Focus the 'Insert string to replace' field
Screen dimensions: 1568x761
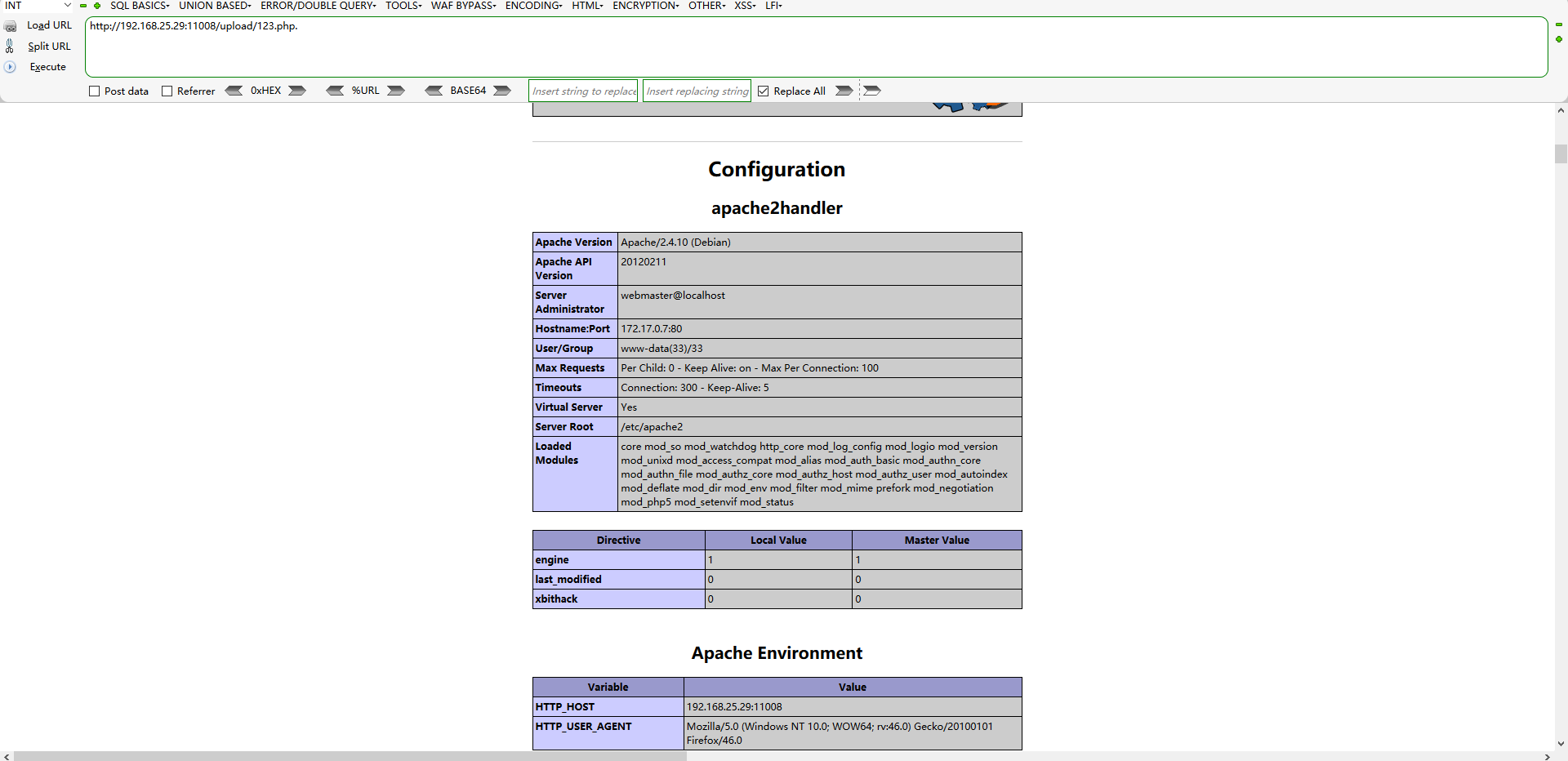(583, 91)
